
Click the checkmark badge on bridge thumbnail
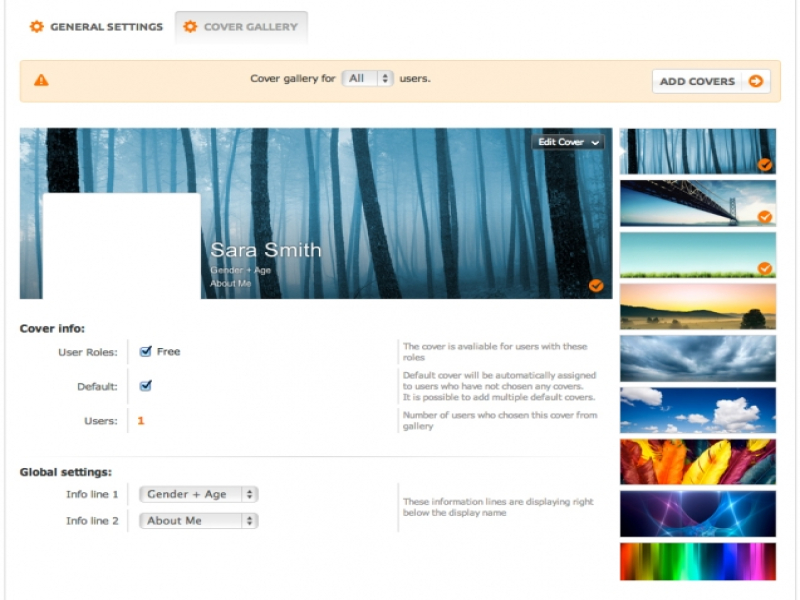[x=765, y=216]
